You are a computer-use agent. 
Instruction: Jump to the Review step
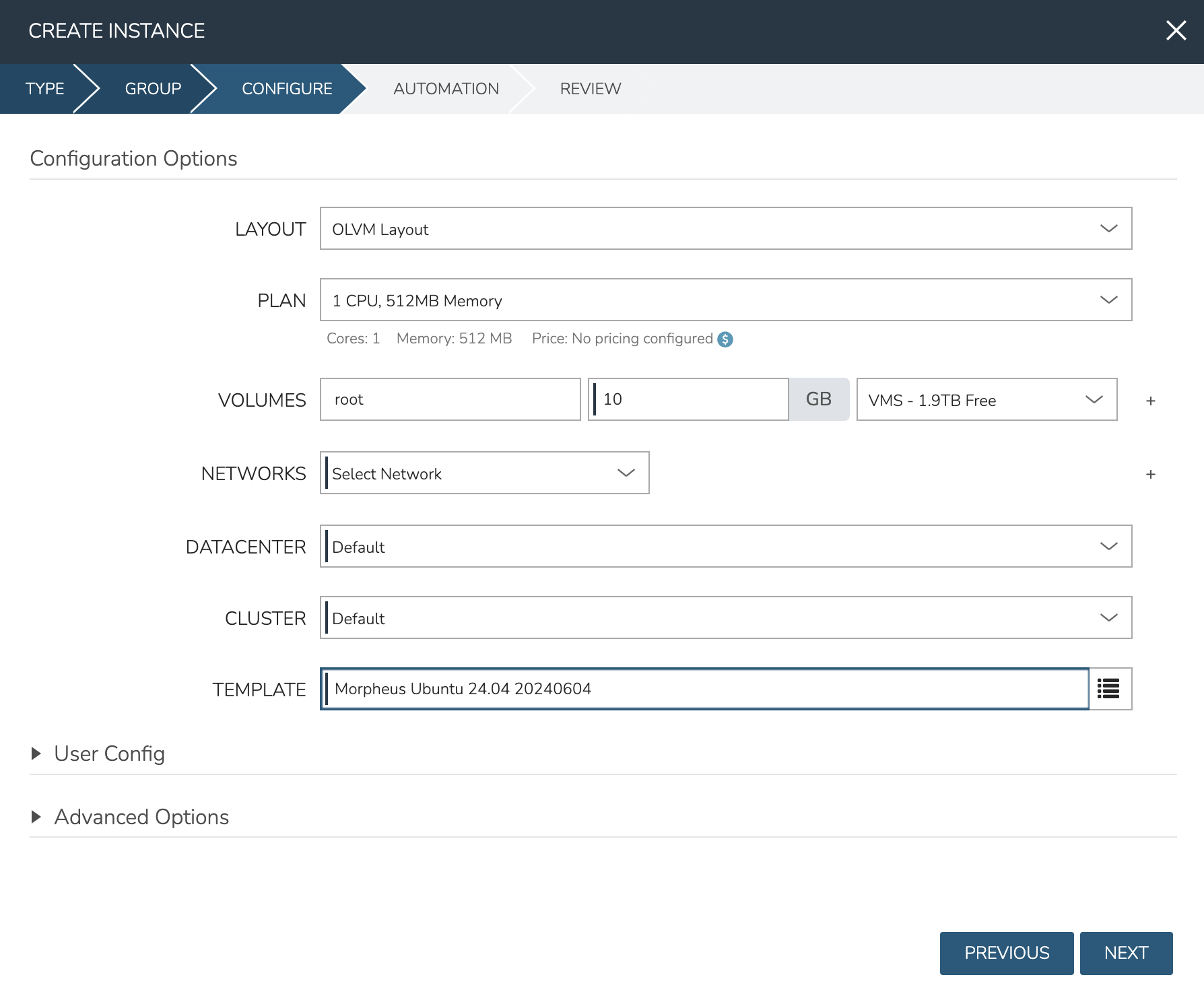pos(590,89)
